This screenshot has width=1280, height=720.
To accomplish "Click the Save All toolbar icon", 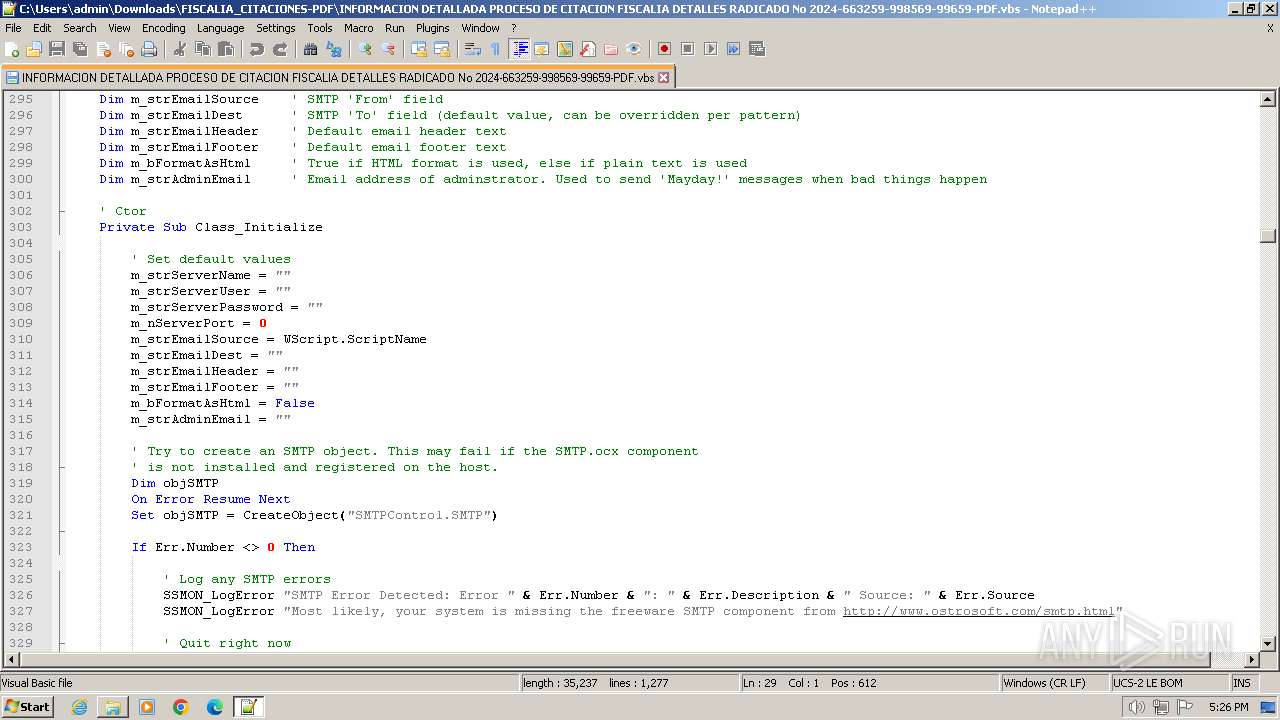I will pos(80,49).
